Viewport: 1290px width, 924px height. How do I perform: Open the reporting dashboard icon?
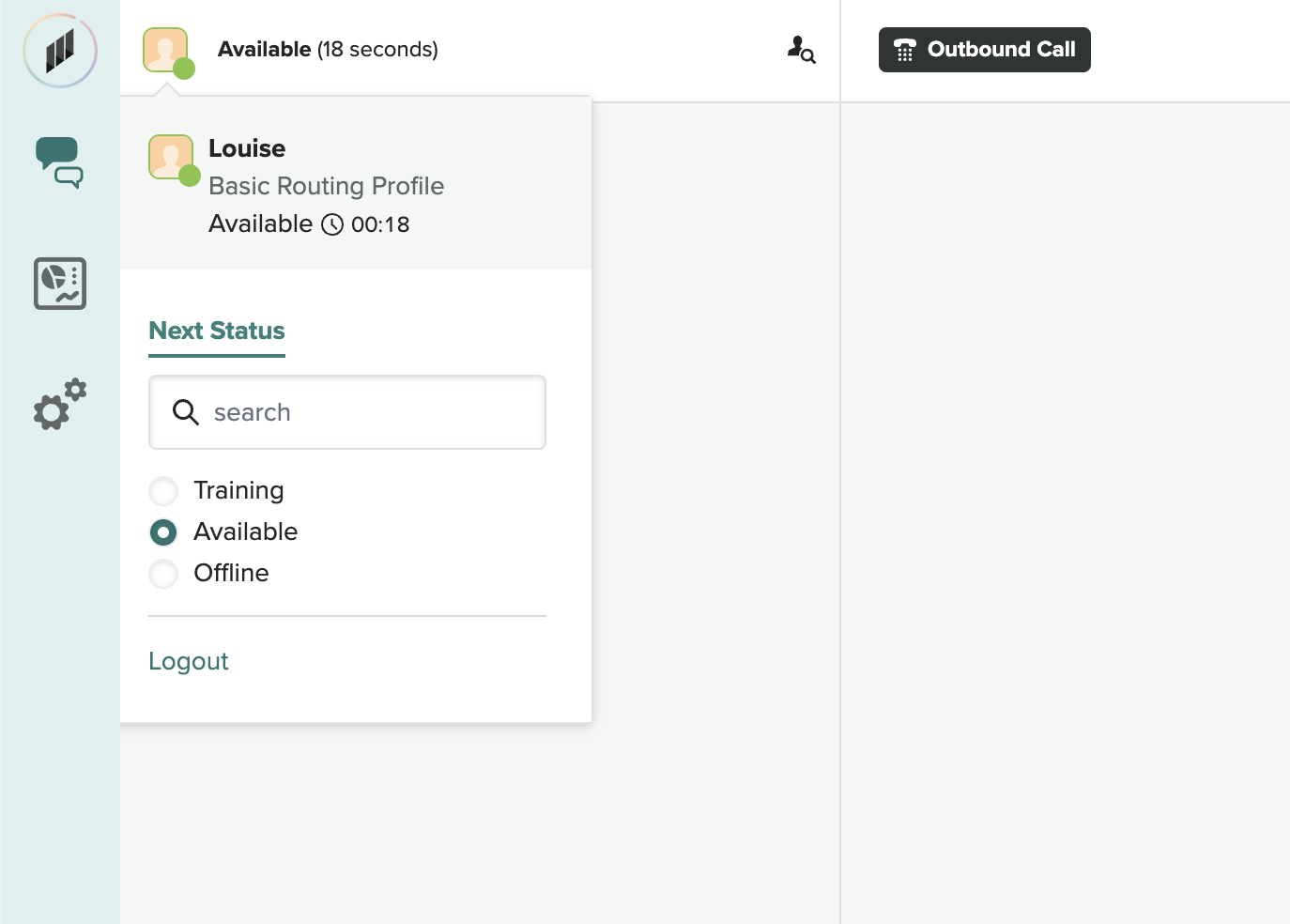pyautogui.click(x=60, y=284)
